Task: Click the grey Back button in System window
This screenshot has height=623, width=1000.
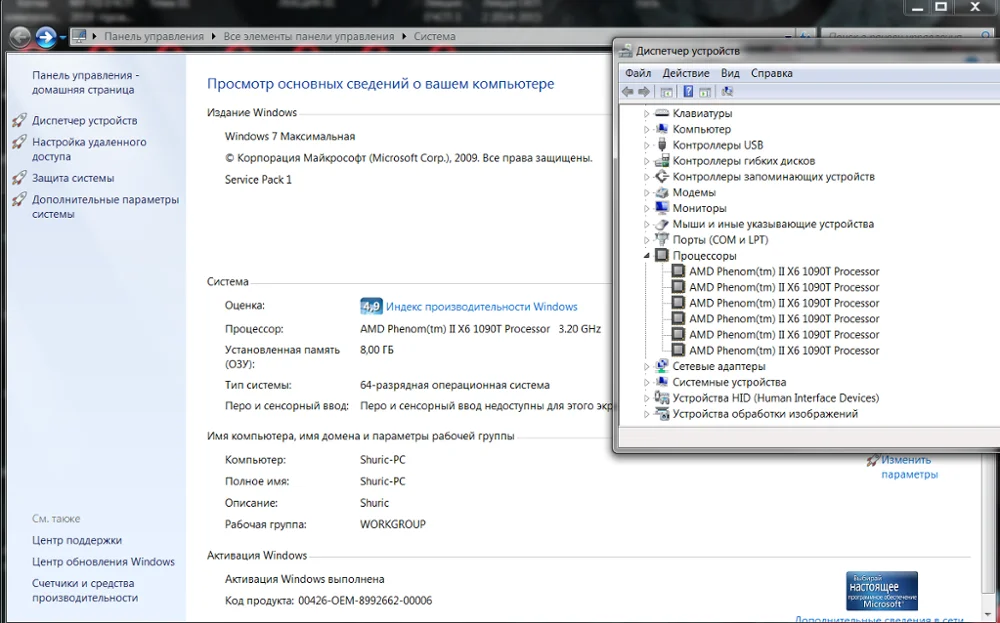Action: pos(20,37)
